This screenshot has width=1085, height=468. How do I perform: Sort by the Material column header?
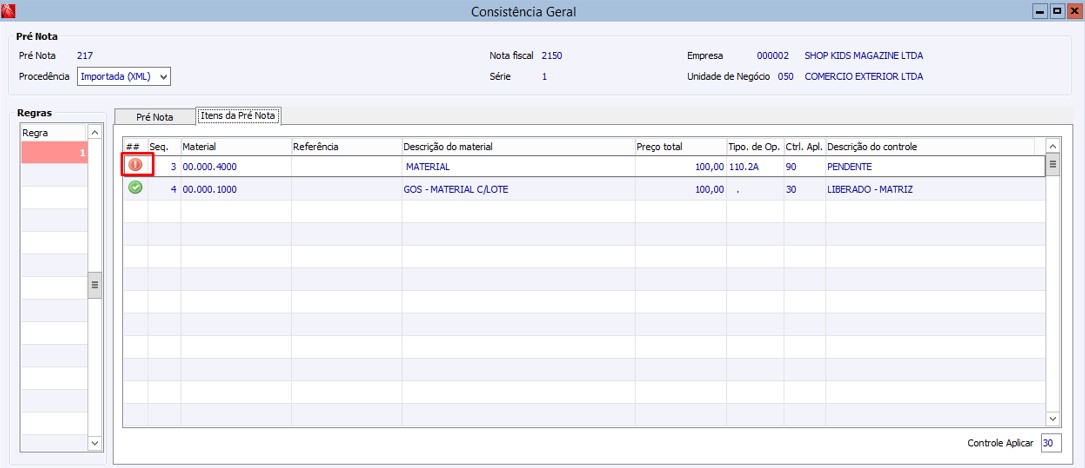click(234, 147)
